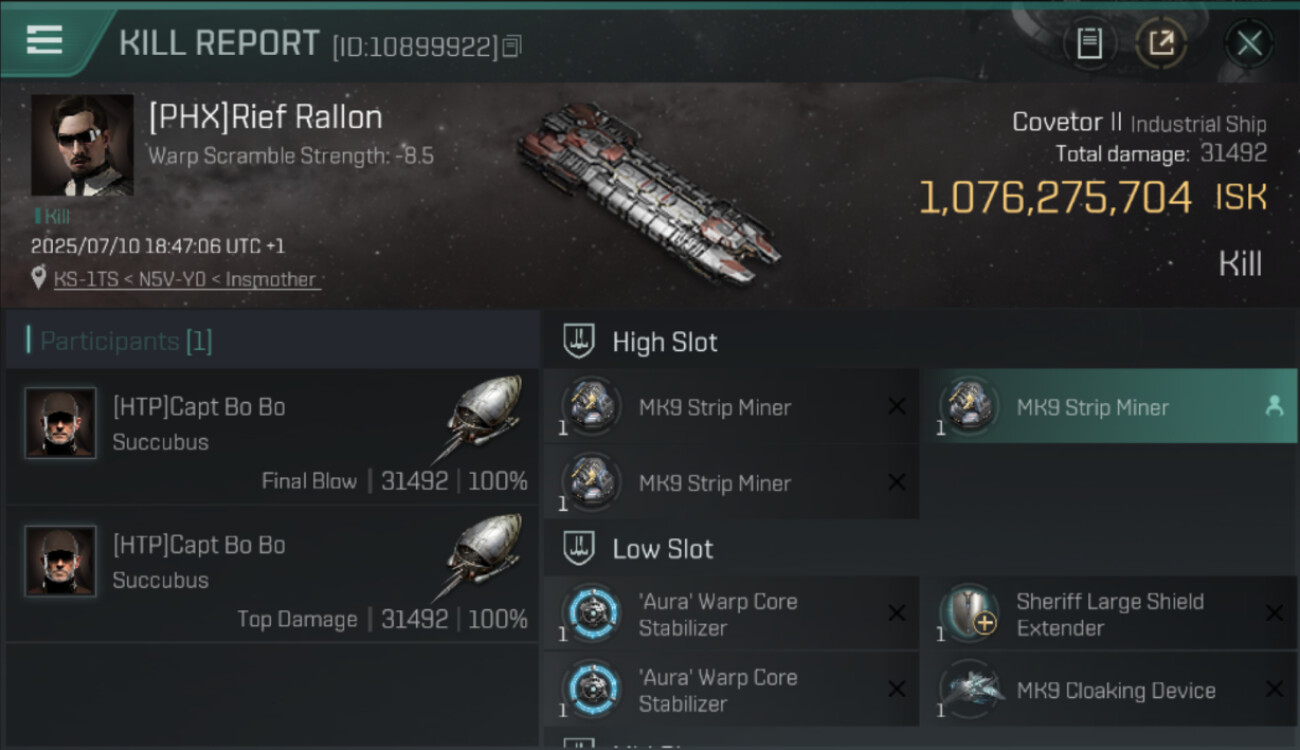Open the hamburger menu icon
Image resolution: width=1300 pixels, height=750 pixels.
click(44, 41)
